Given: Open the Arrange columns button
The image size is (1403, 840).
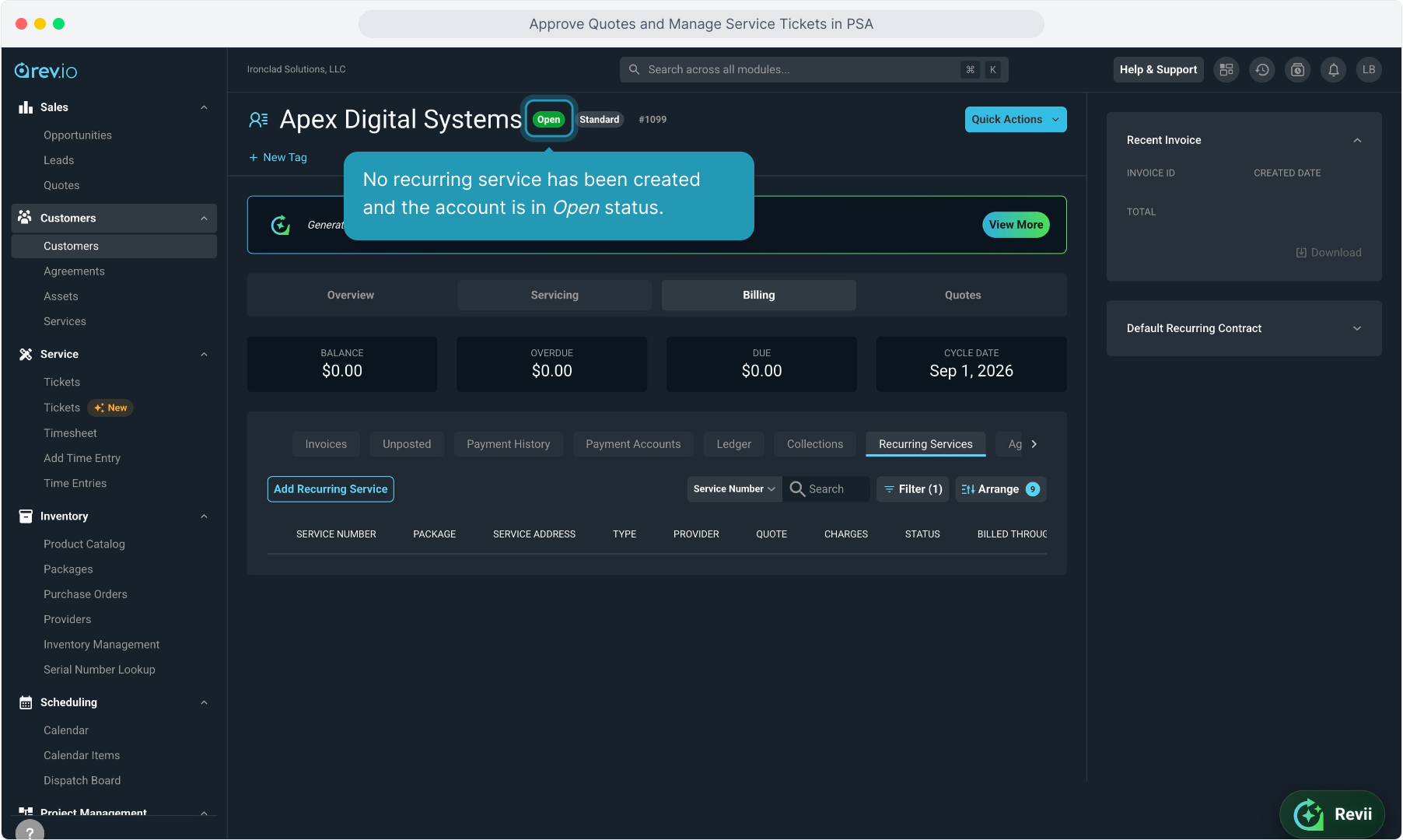Looking at the screenshot, I should pyautogui.click(x=1001, y=489).
